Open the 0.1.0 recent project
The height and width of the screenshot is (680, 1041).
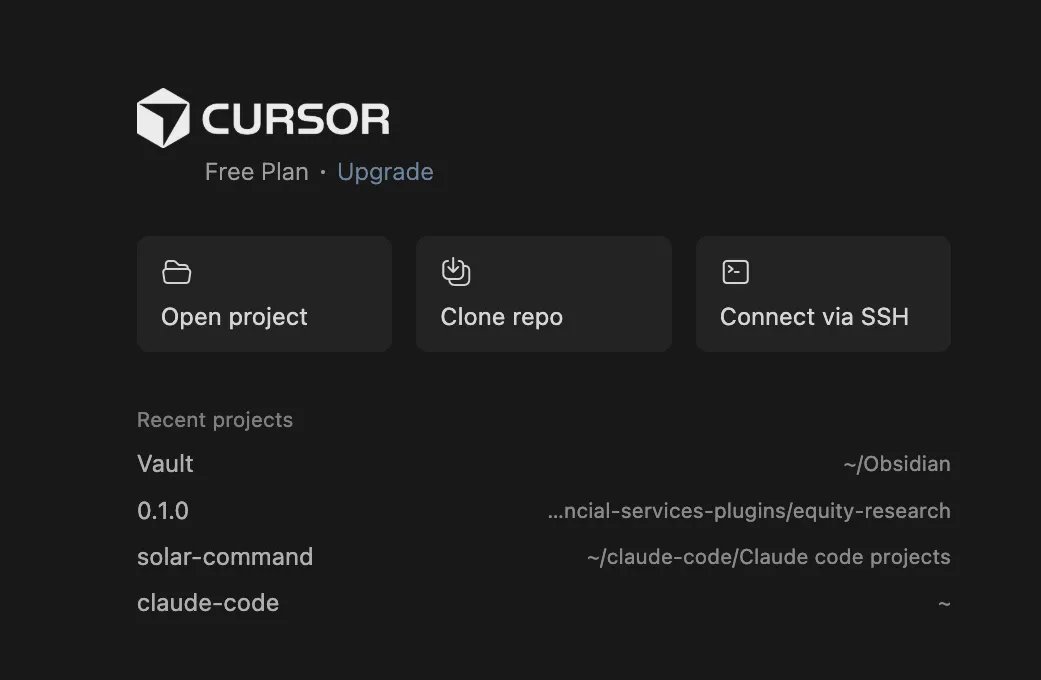tap(544, 511)
